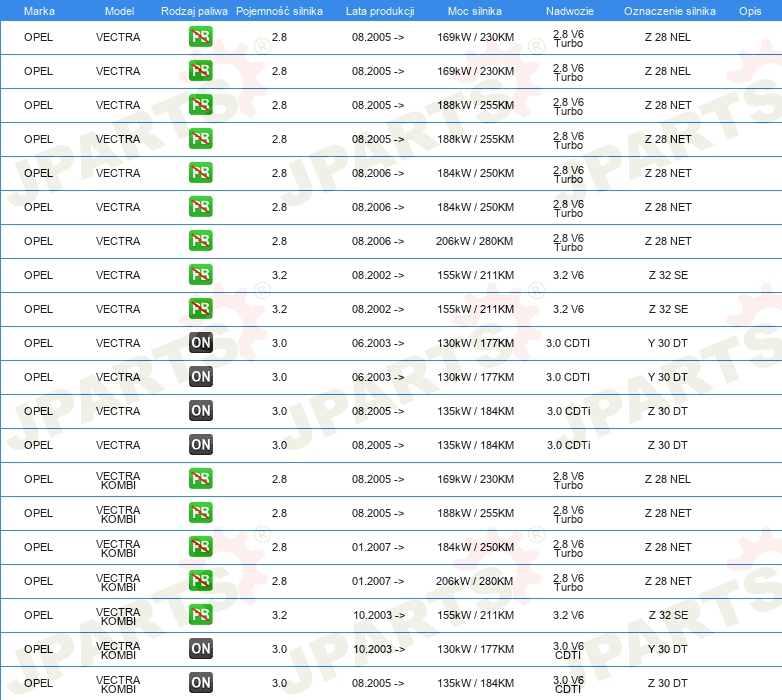This screenshot has width=782, height=700.
Task: Click 188kW / 255KM in the VECTRA KOMBI row
Action: click(475, 513)
